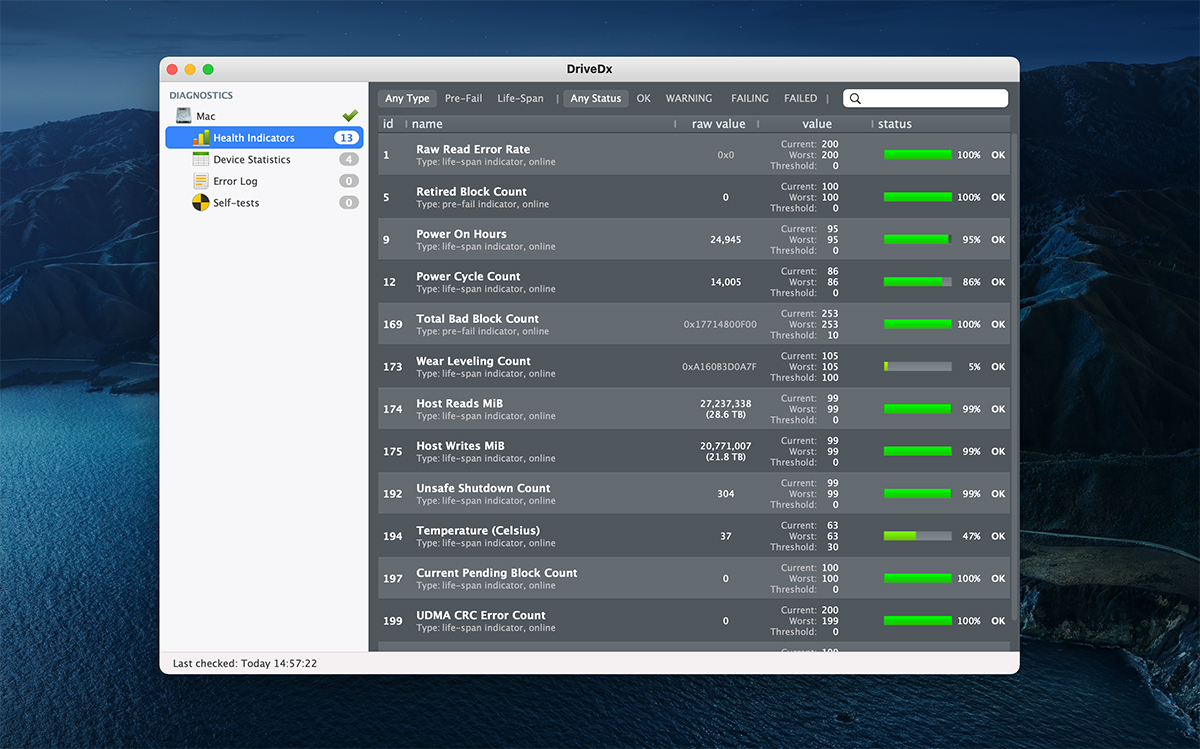This screenshot has width=1200, height=749.
Task: Sort table by the id column header
Action: tap(388, 124)
